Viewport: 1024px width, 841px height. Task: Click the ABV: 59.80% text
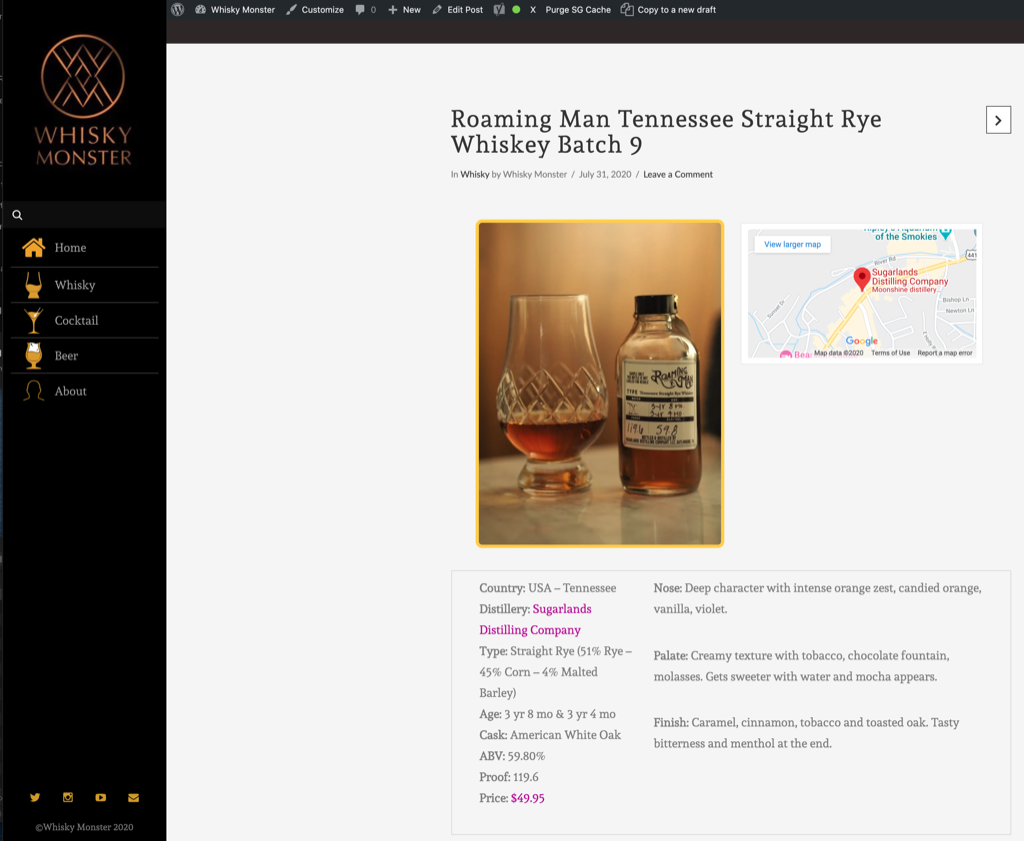[512, 756]
